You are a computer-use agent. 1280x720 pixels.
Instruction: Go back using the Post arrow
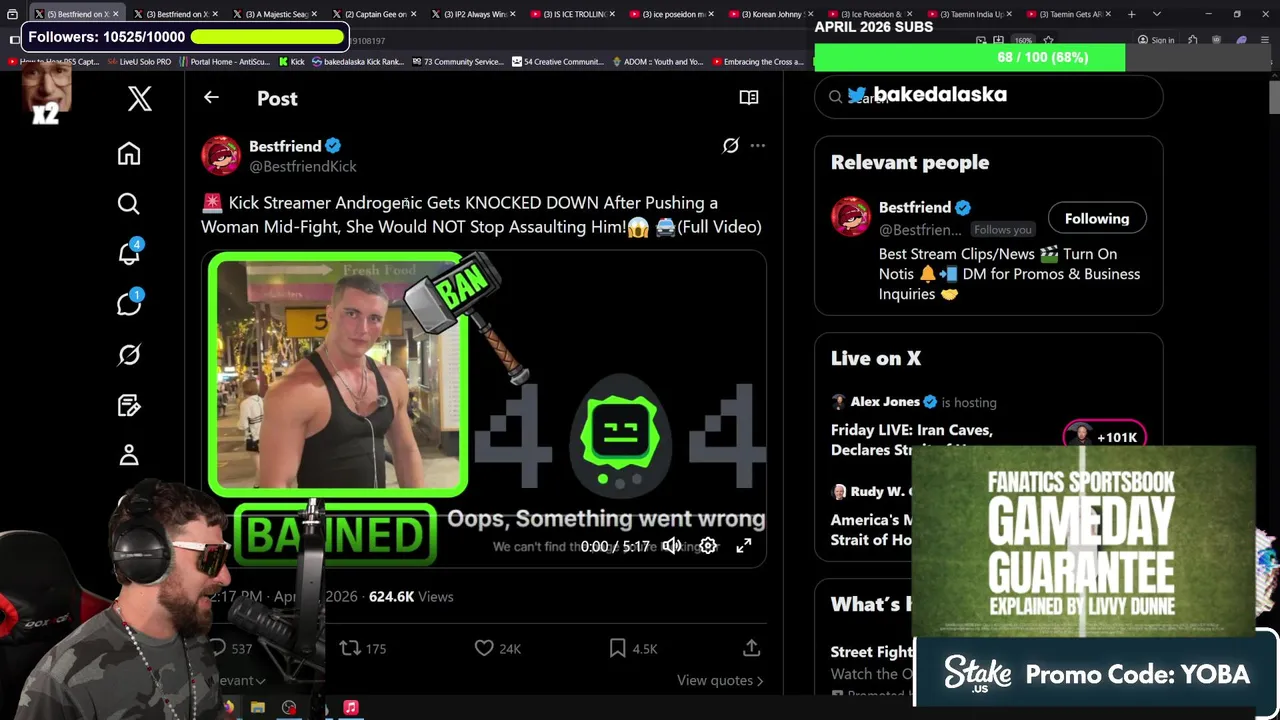tap(211, 97)
